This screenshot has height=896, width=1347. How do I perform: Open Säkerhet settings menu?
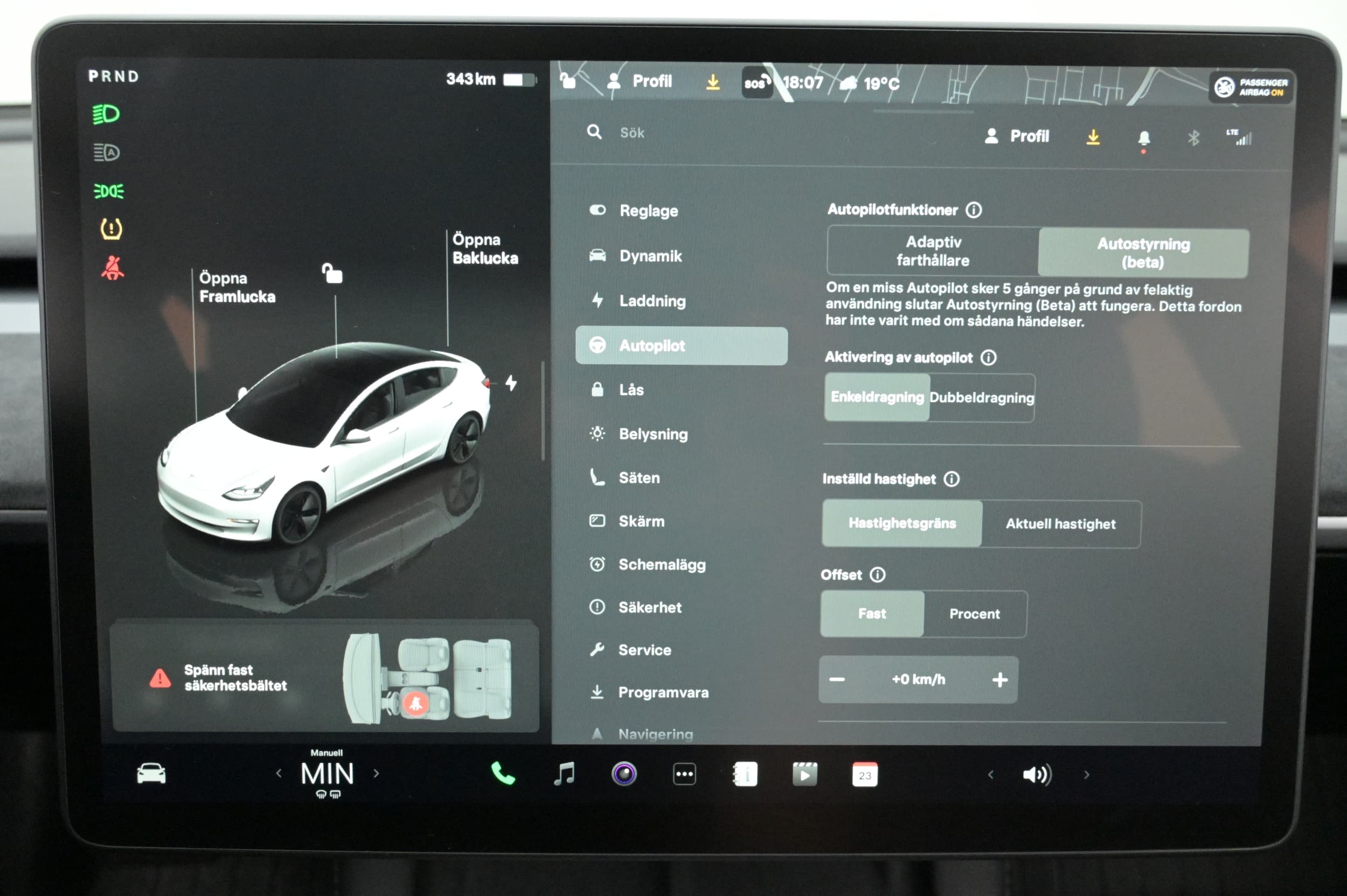pyautogui.click(x=681, y=607)
